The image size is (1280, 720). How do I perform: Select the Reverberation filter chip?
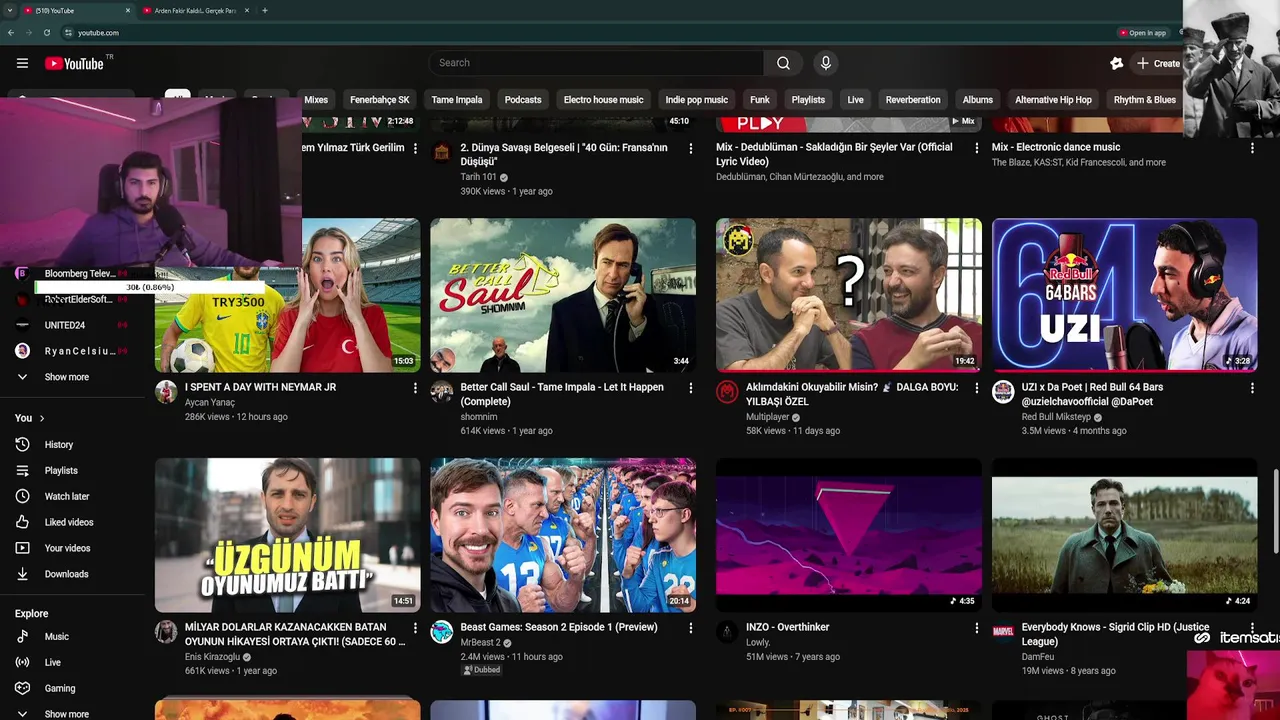coord(913,100)
